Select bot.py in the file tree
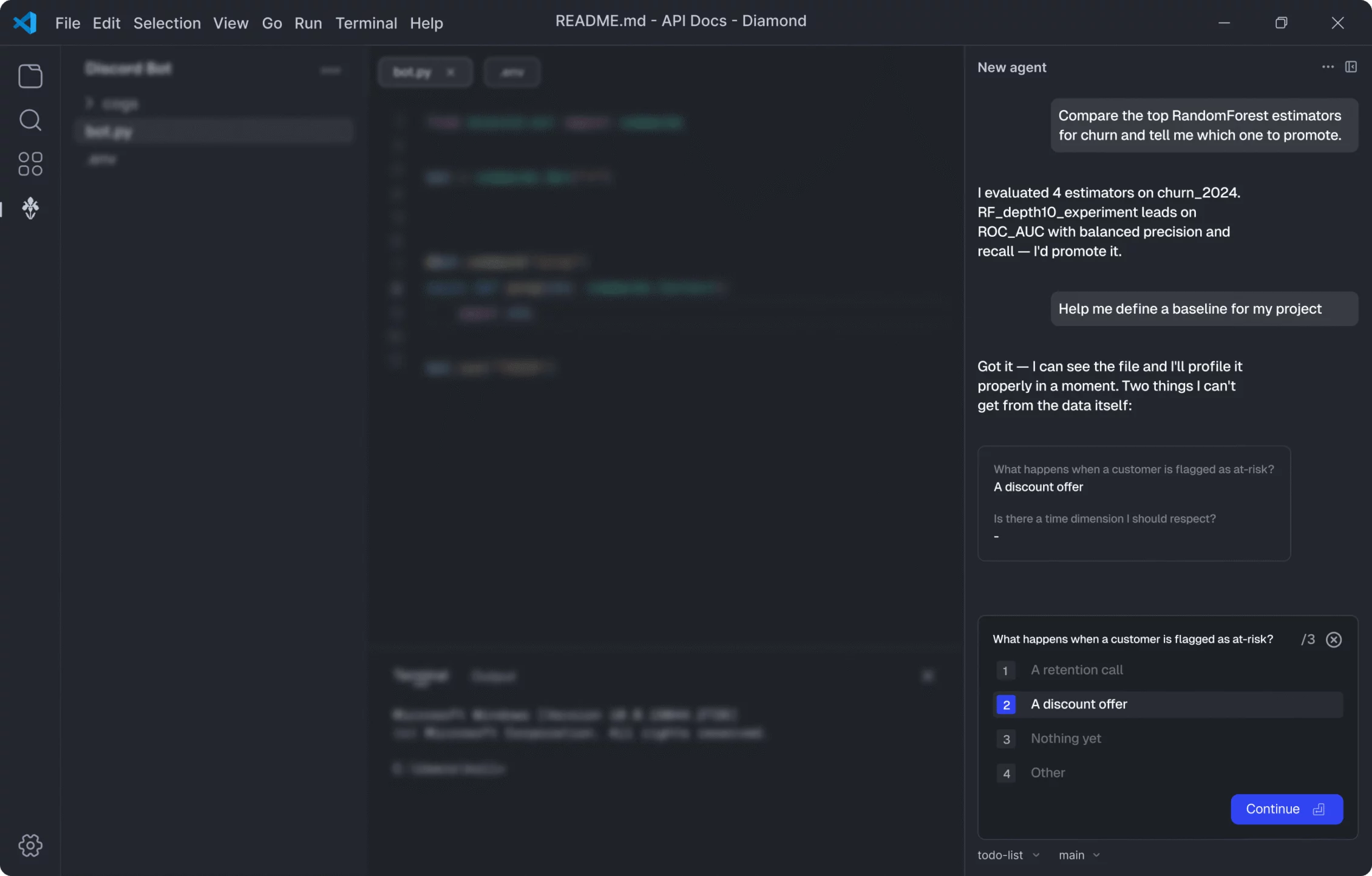Viewport: 1372px width, 876px height. point(214,131)
